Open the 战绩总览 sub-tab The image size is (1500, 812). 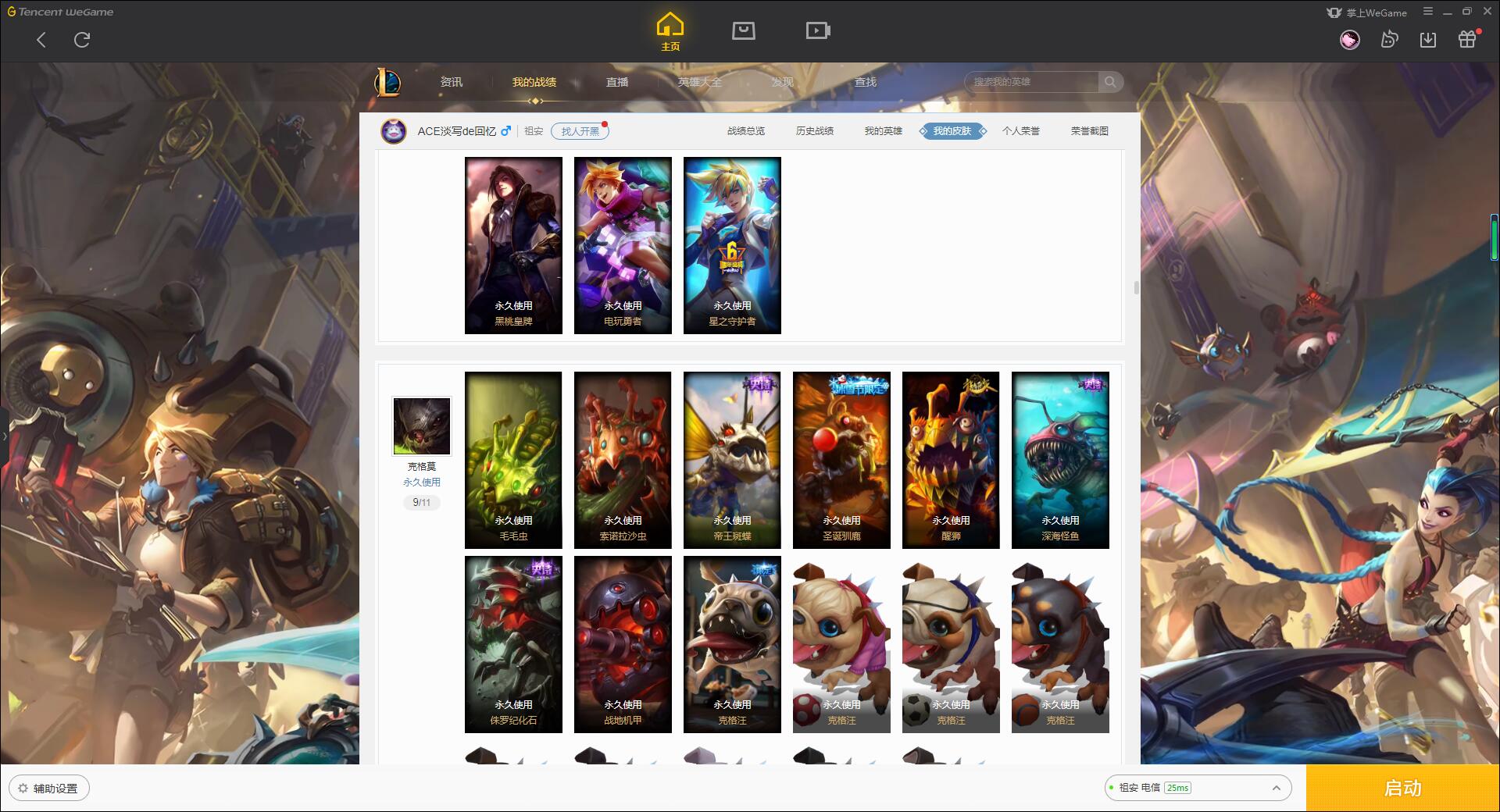click(746, 131)
